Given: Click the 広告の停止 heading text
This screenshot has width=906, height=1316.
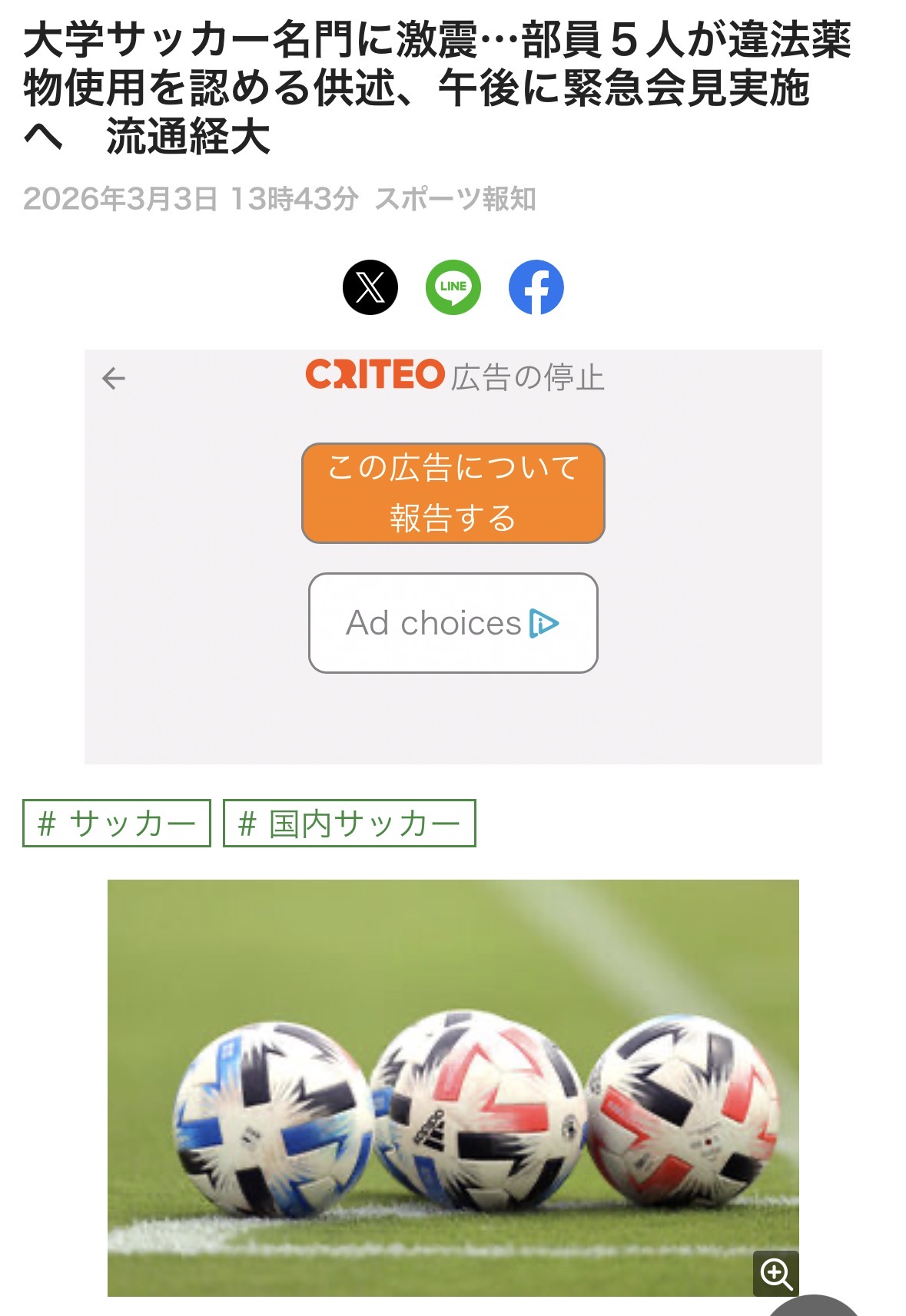Looking at the screenshot, I should coord(528,378).
